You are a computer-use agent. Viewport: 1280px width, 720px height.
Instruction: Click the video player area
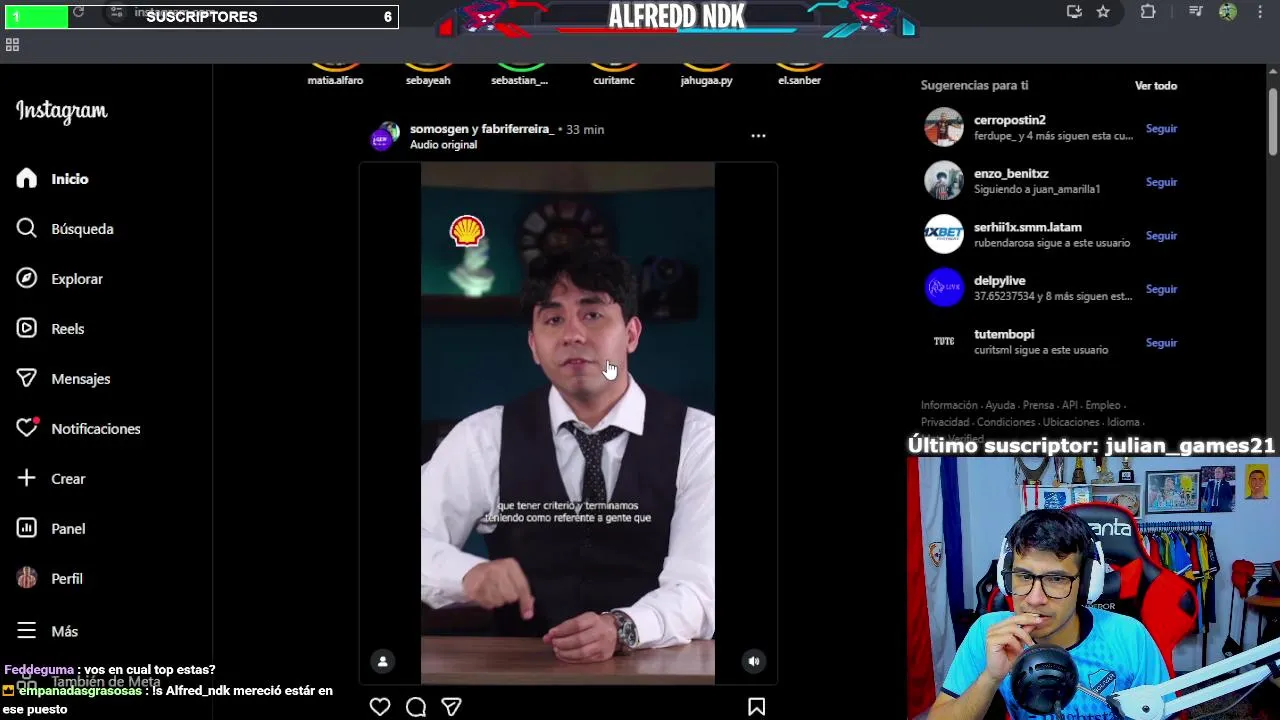click(x=568, y=424)
